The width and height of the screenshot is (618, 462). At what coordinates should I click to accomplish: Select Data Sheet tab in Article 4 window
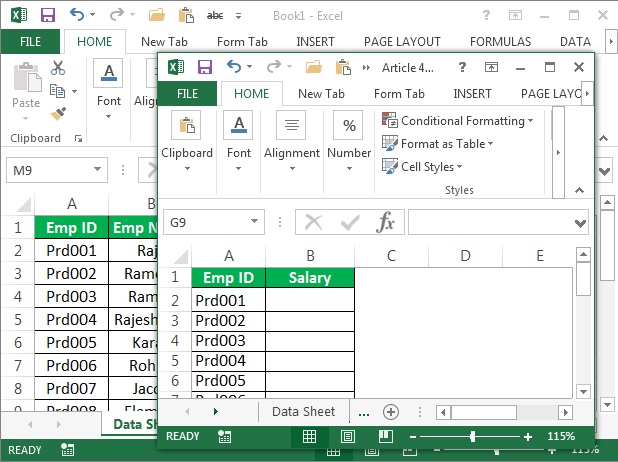[x=303, y=412]
